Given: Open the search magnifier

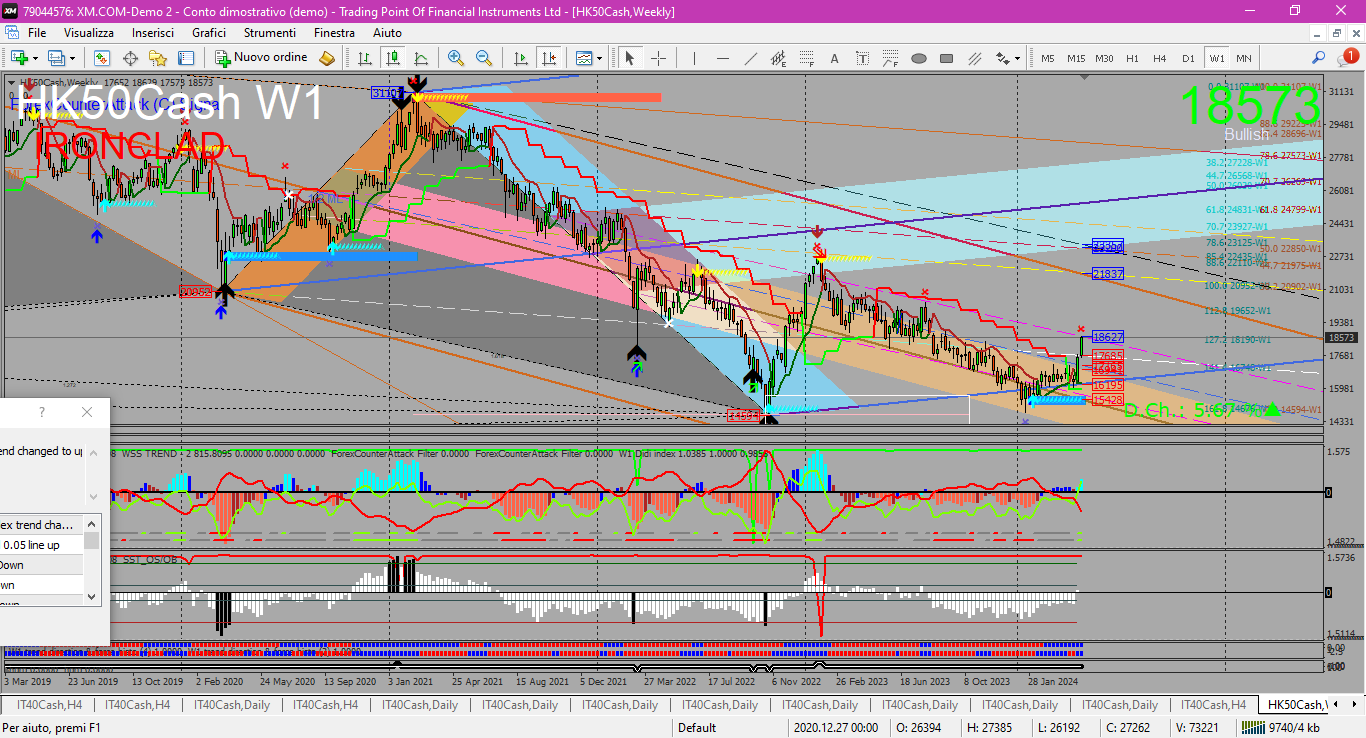Looking at the screenshot, I should tap(1319, 58).
